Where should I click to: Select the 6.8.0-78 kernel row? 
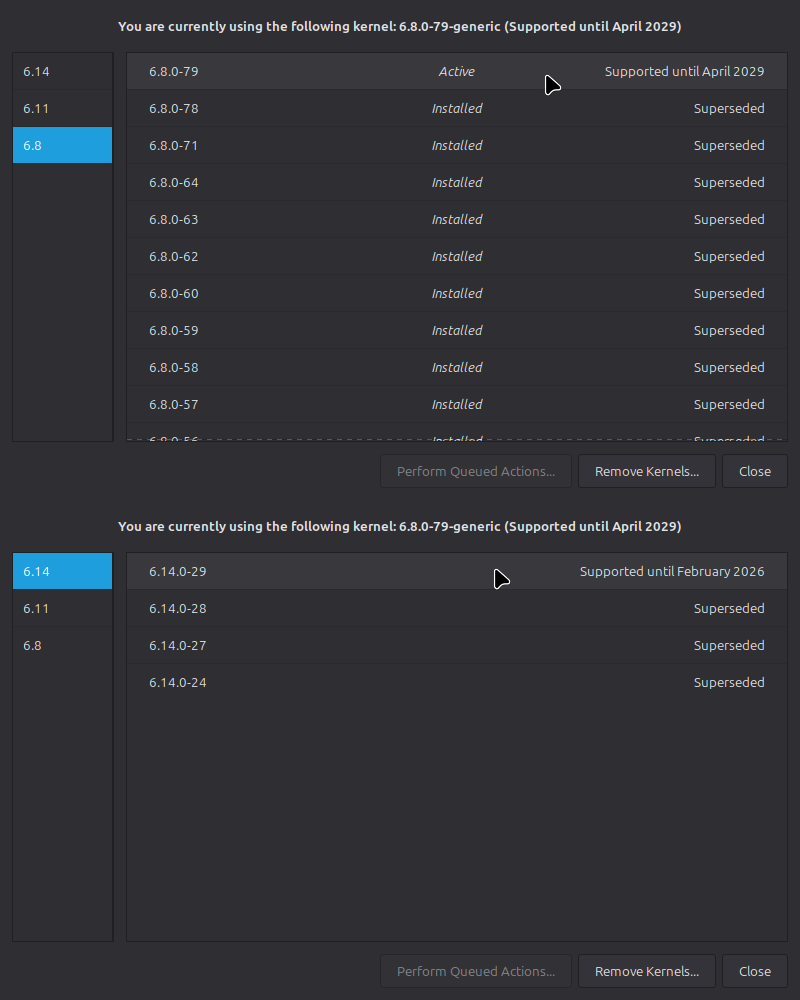(457, 108)
